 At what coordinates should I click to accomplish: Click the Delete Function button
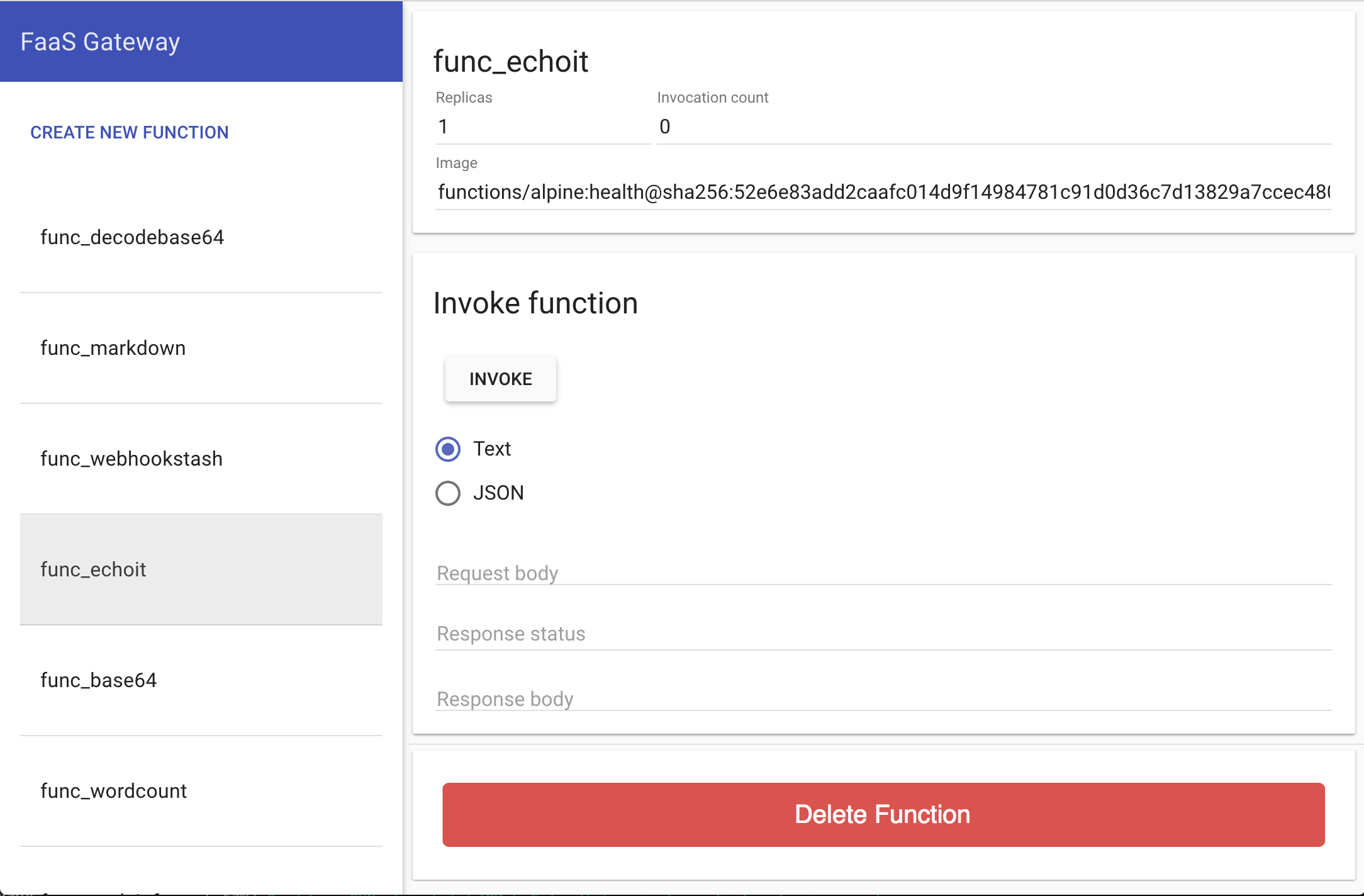(883, 814)
